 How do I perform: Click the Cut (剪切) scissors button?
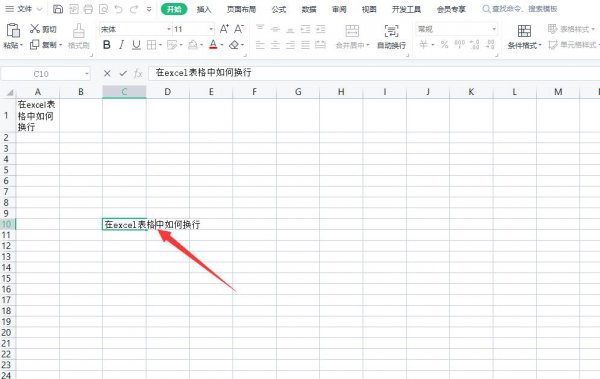coord(43,29)
